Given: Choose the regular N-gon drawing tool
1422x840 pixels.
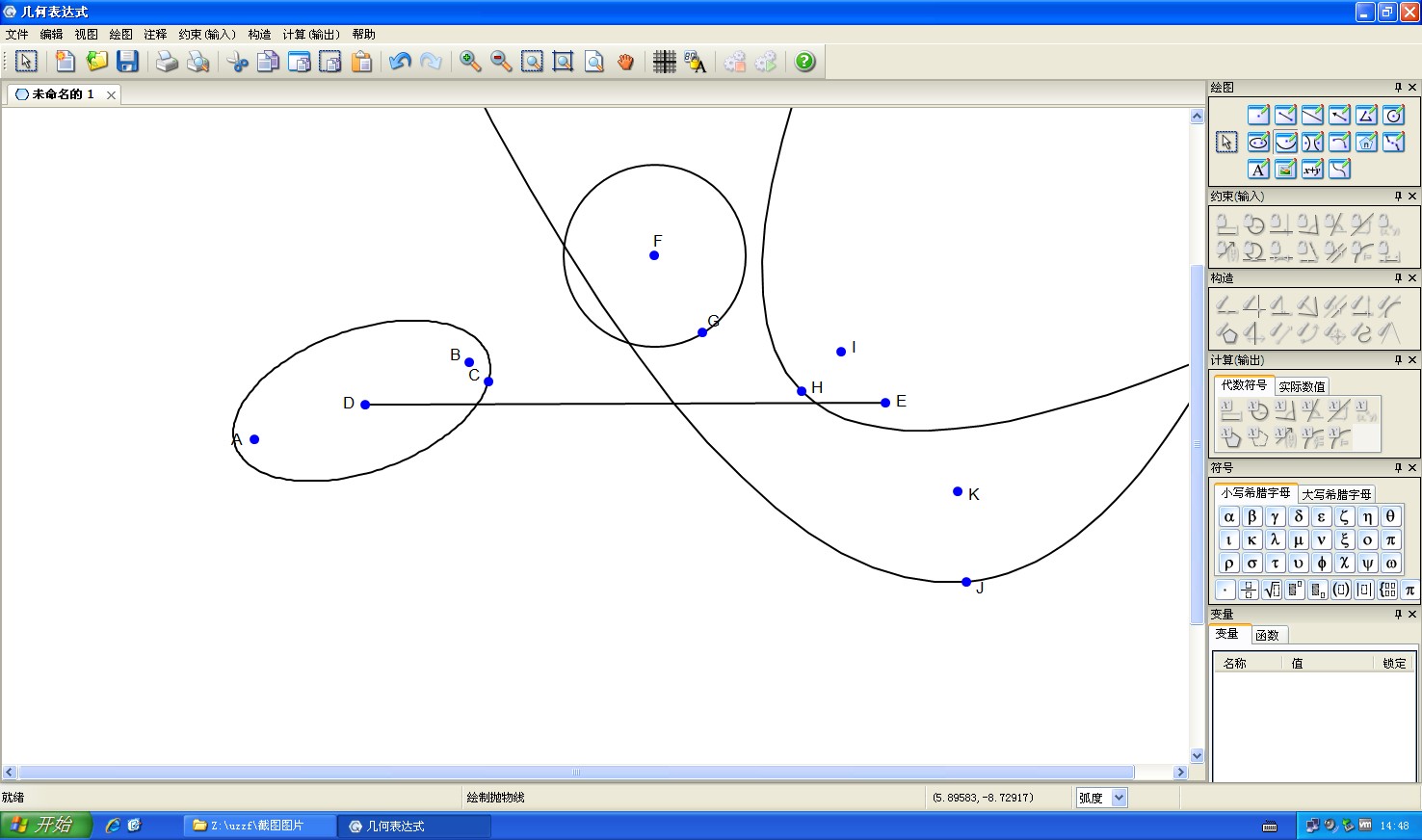Looking at the screenshot, I should pyautogui.click(x=1366, y=143).
